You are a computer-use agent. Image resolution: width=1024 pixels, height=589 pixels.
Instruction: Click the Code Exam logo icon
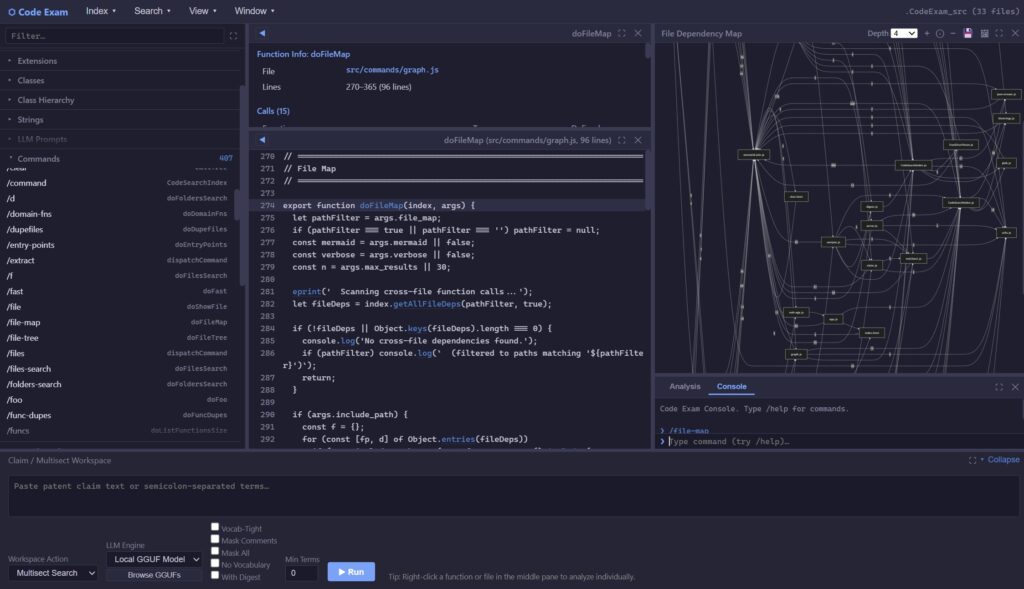coord(11,12)
